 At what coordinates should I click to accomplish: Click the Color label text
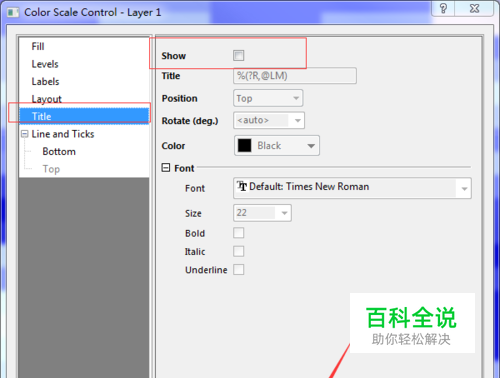click(173, 146)
